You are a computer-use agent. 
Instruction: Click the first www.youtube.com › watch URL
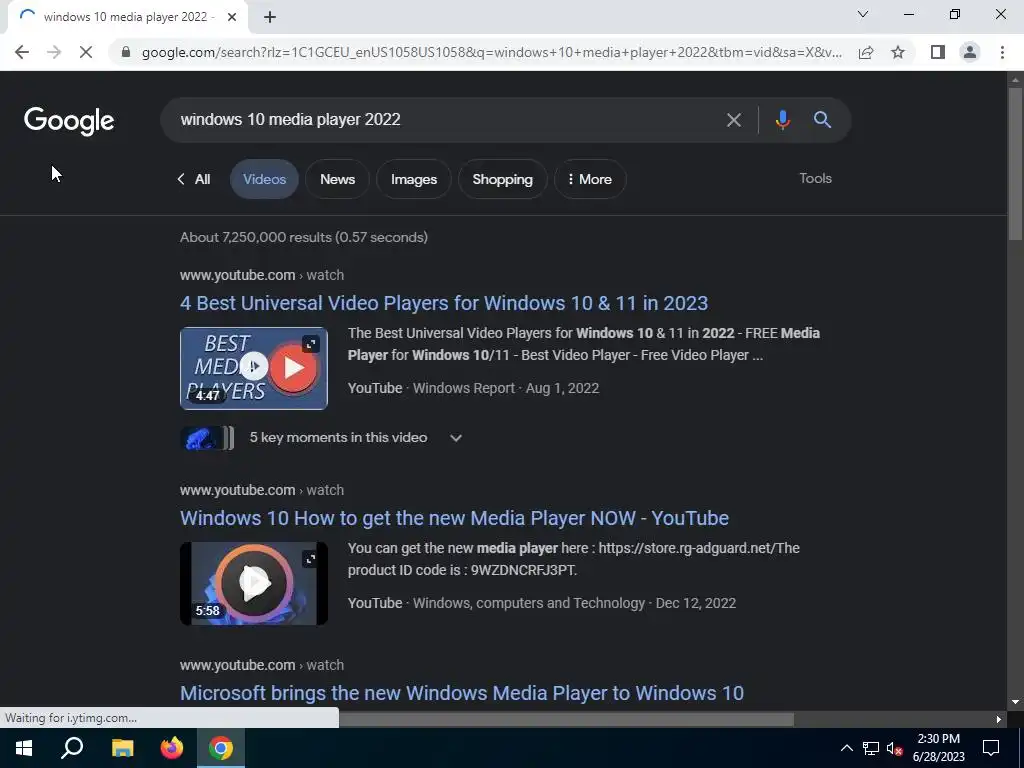[x=262, y=275]
